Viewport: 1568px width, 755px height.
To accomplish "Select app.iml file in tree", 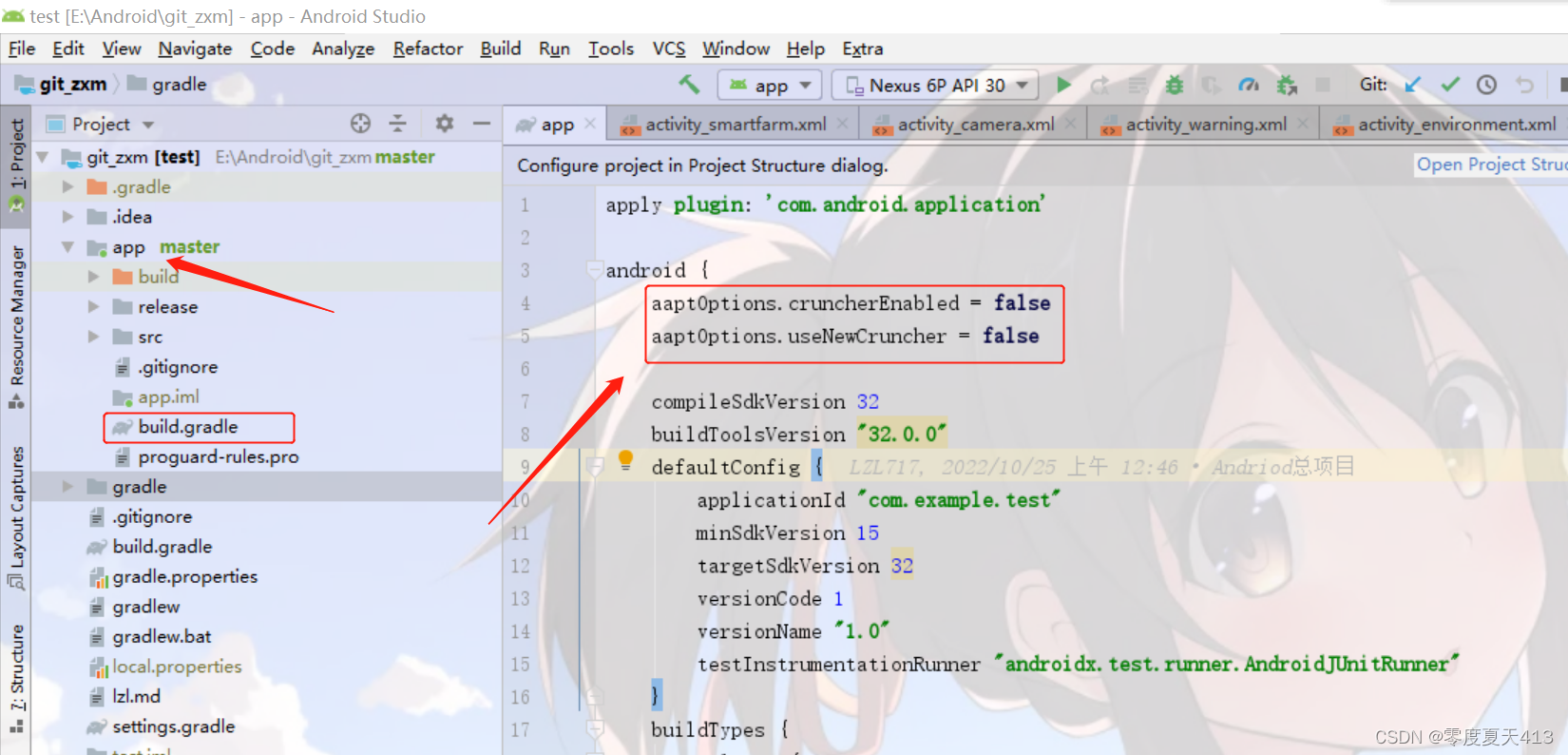I will click(168, 397).
